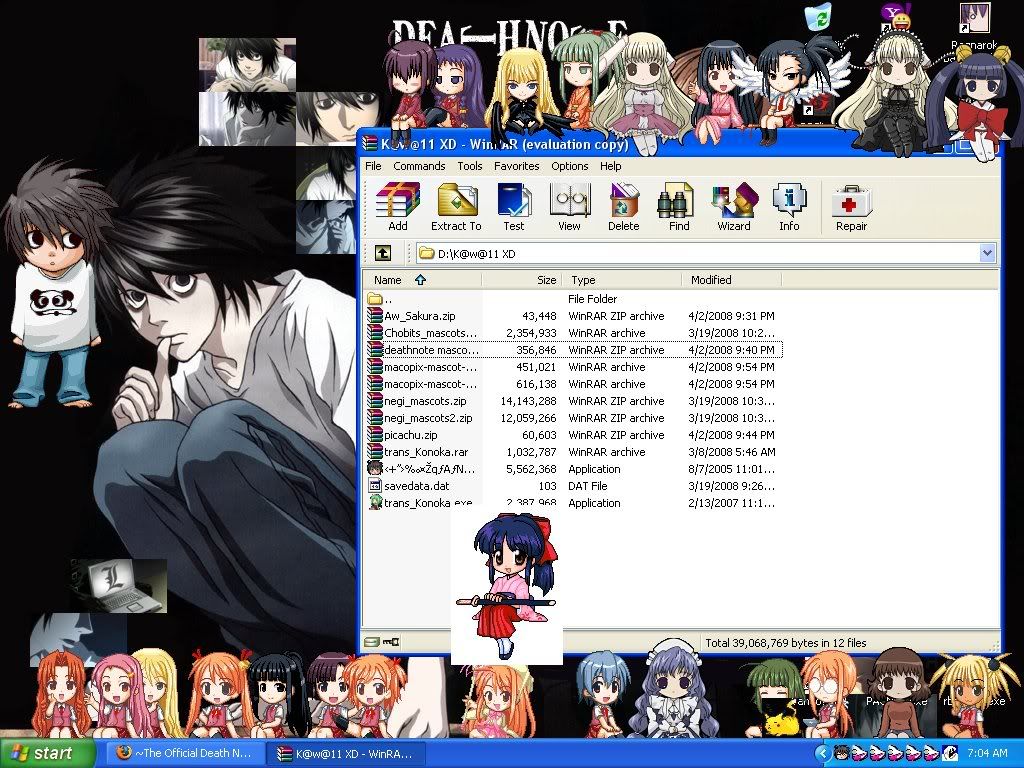Open the Options menu
Viewport: 1024px width, 768px height.
569,166
